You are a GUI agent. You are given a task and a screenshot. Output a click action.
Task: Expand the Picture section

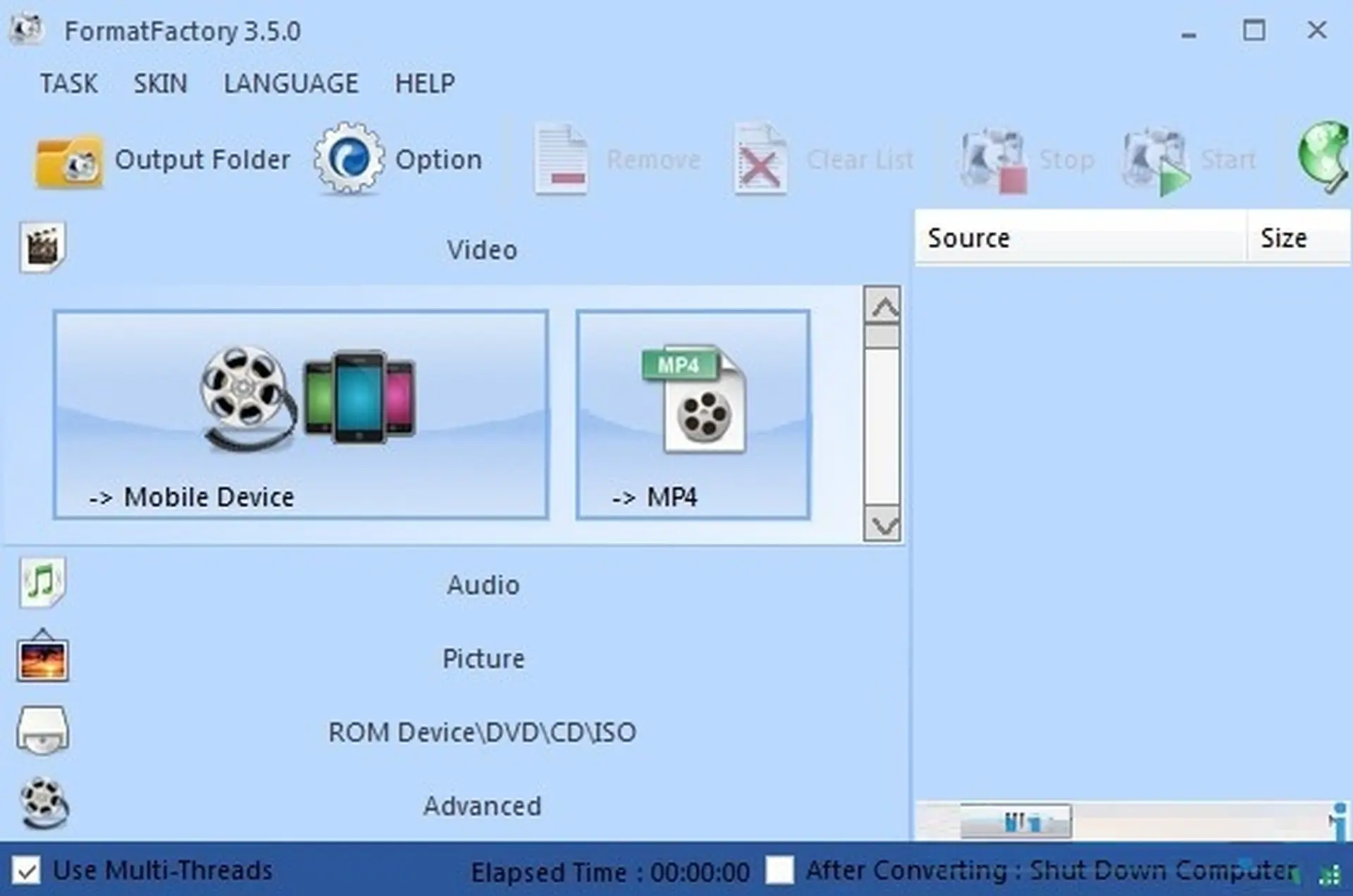pyautogui.click(x=483, y=659)
